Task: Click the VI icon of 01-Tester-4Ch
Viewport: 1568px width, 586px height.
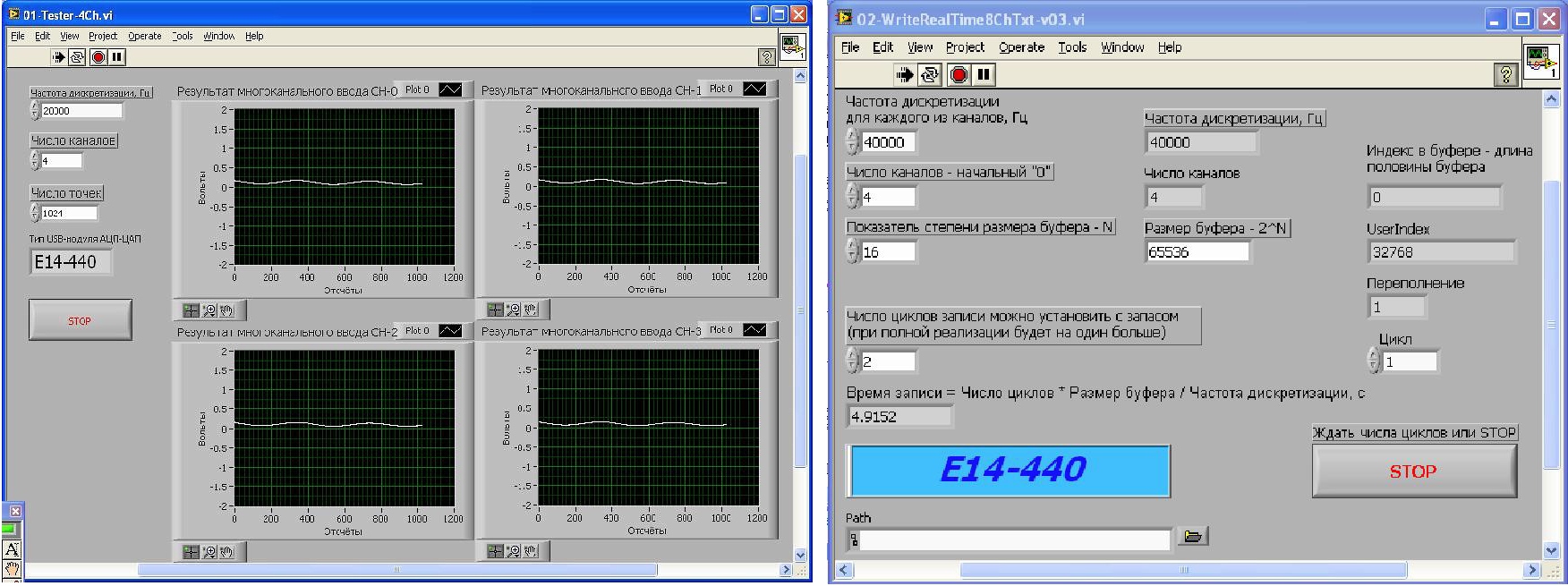Action: [x=792, y=47]
